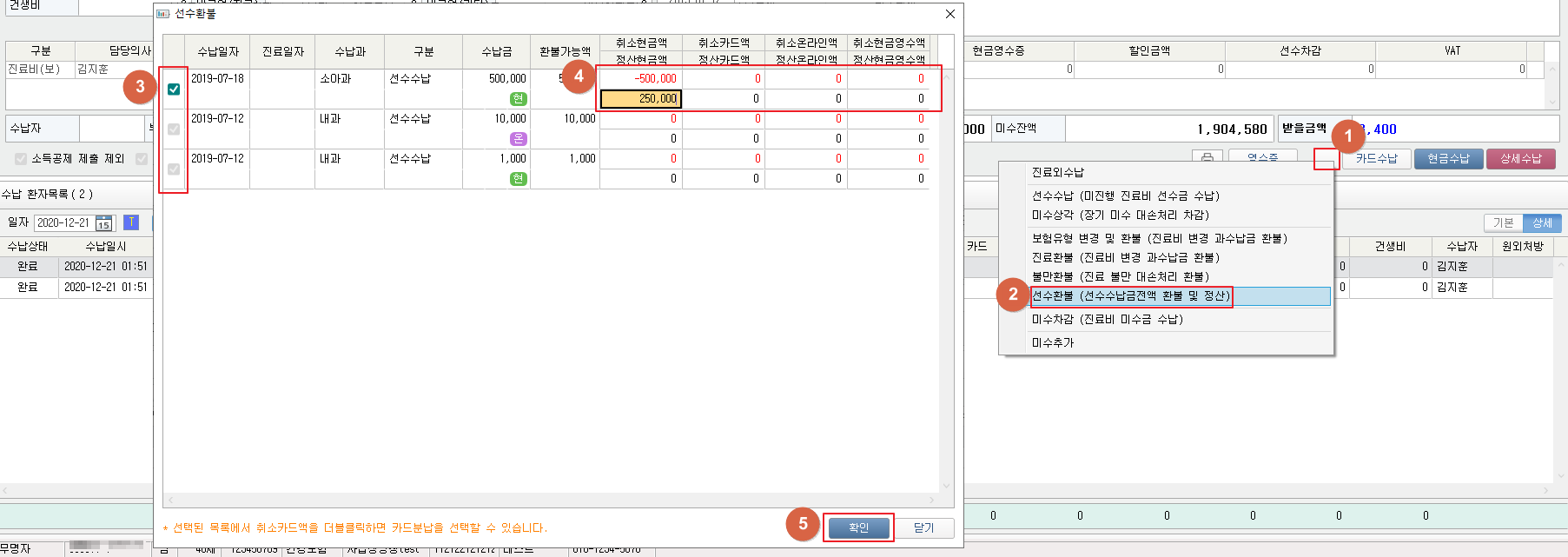This screenshot has height=557, width=1568.
Task: Click the calendar icon beside date 2020-12-21
Action: (x=104, y=223)
